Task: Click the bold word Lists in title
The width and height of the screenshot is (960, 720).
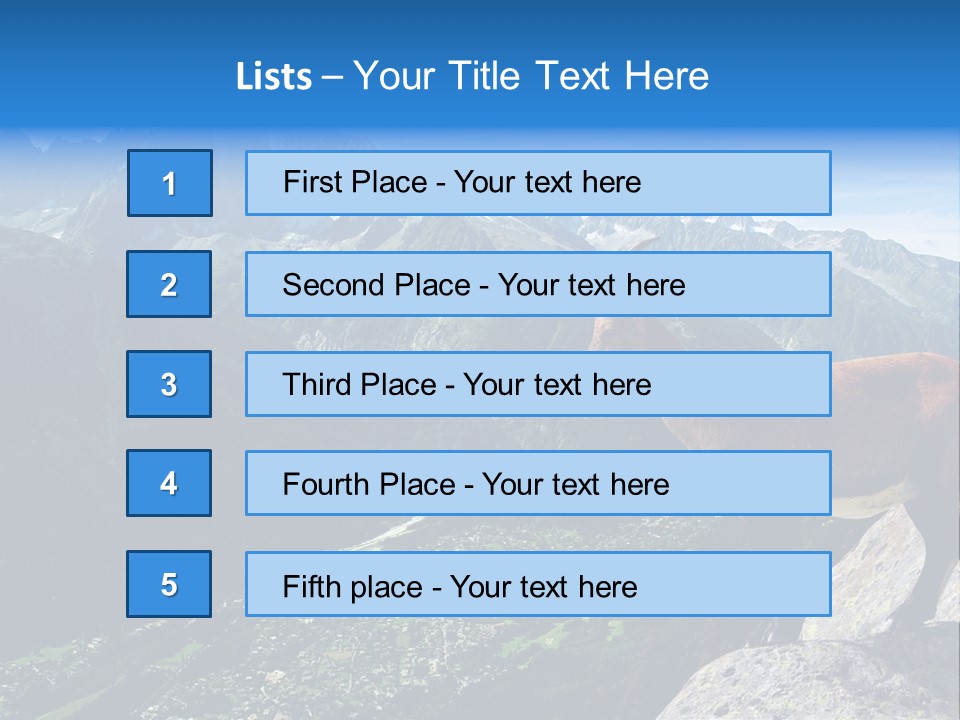Action: [273, 76]
